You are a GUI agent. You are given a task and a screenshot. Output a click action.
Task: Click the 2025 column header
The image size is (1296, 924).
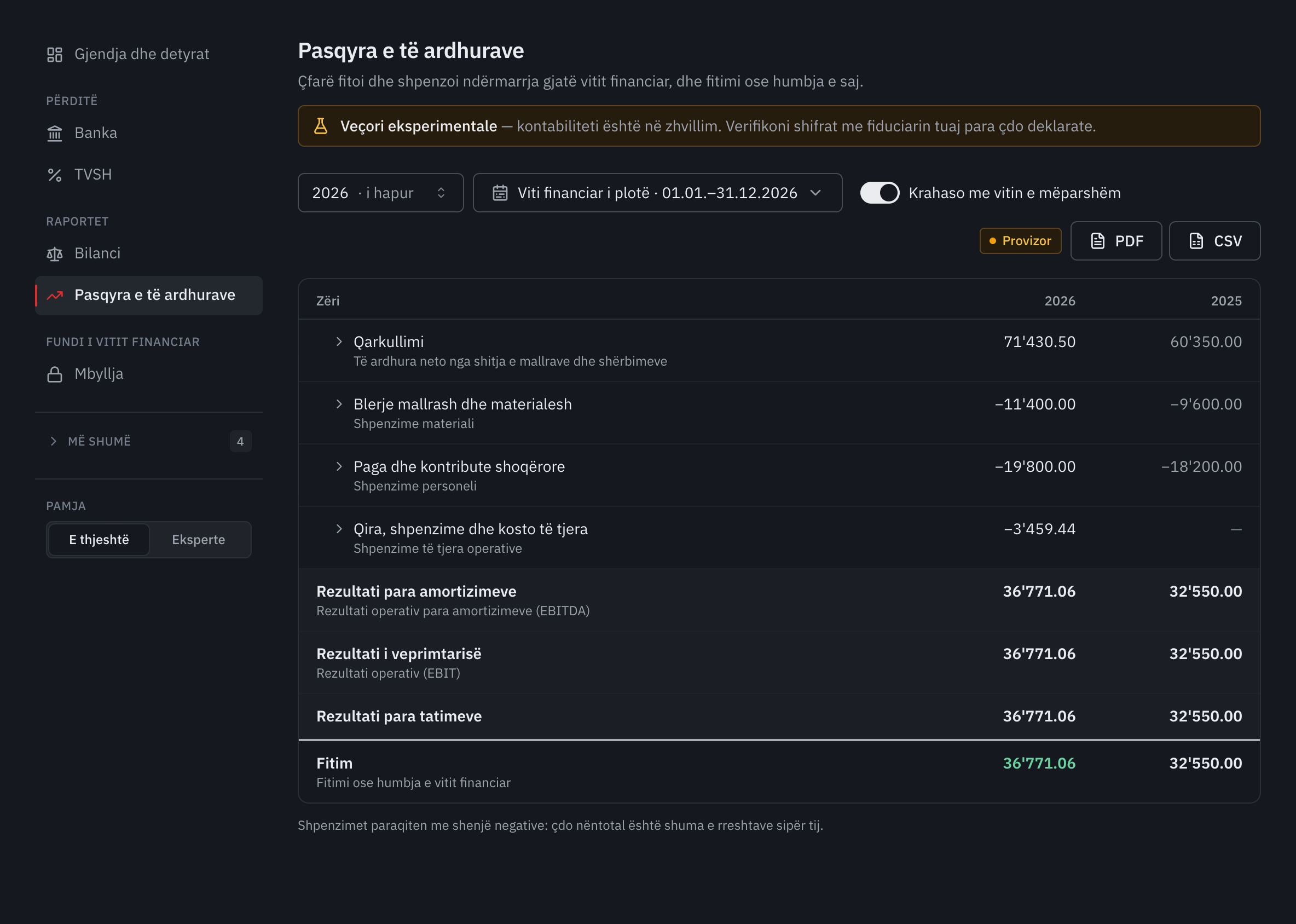tap(1226, 301)
